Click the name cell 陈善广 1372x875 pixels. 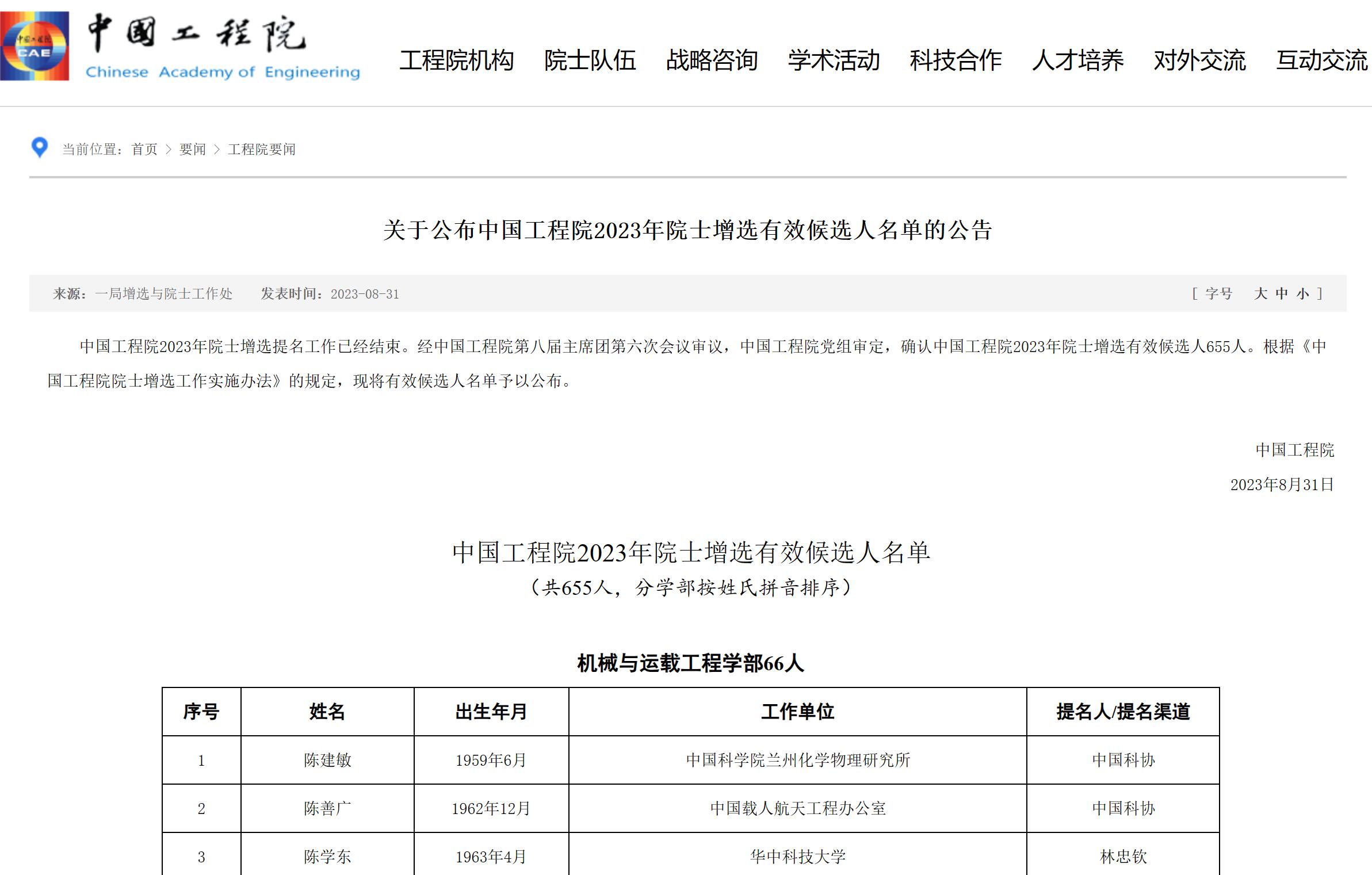point(327,808)
